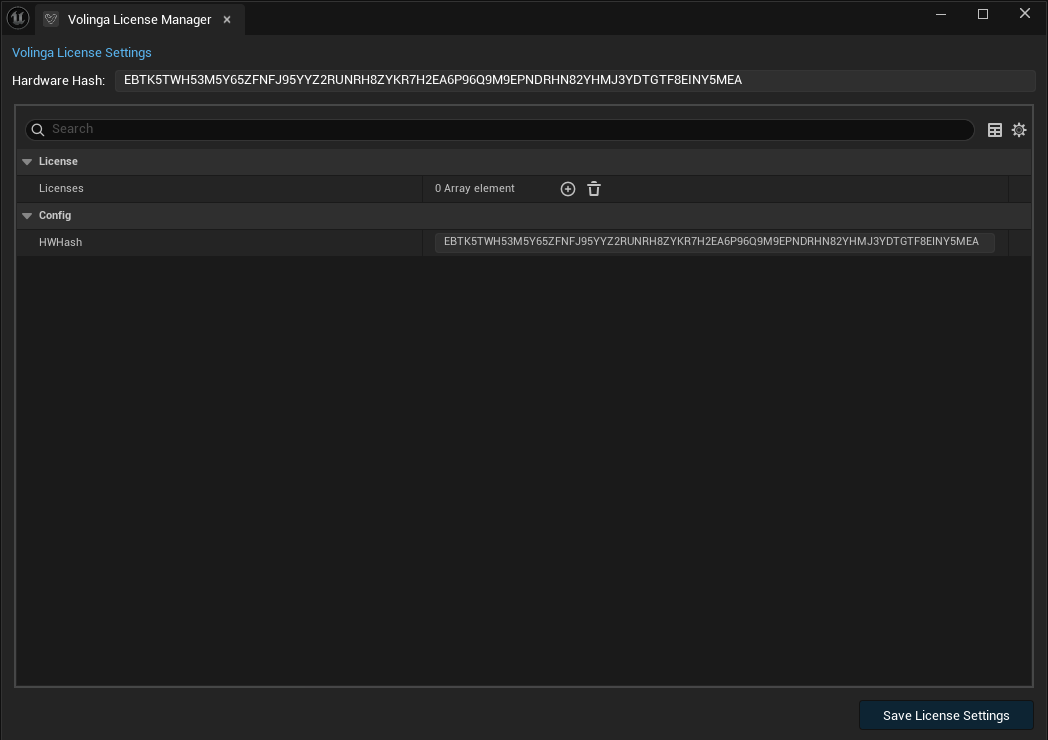Collapse the License category
The image size is (1048, 740).
point(27,162)
